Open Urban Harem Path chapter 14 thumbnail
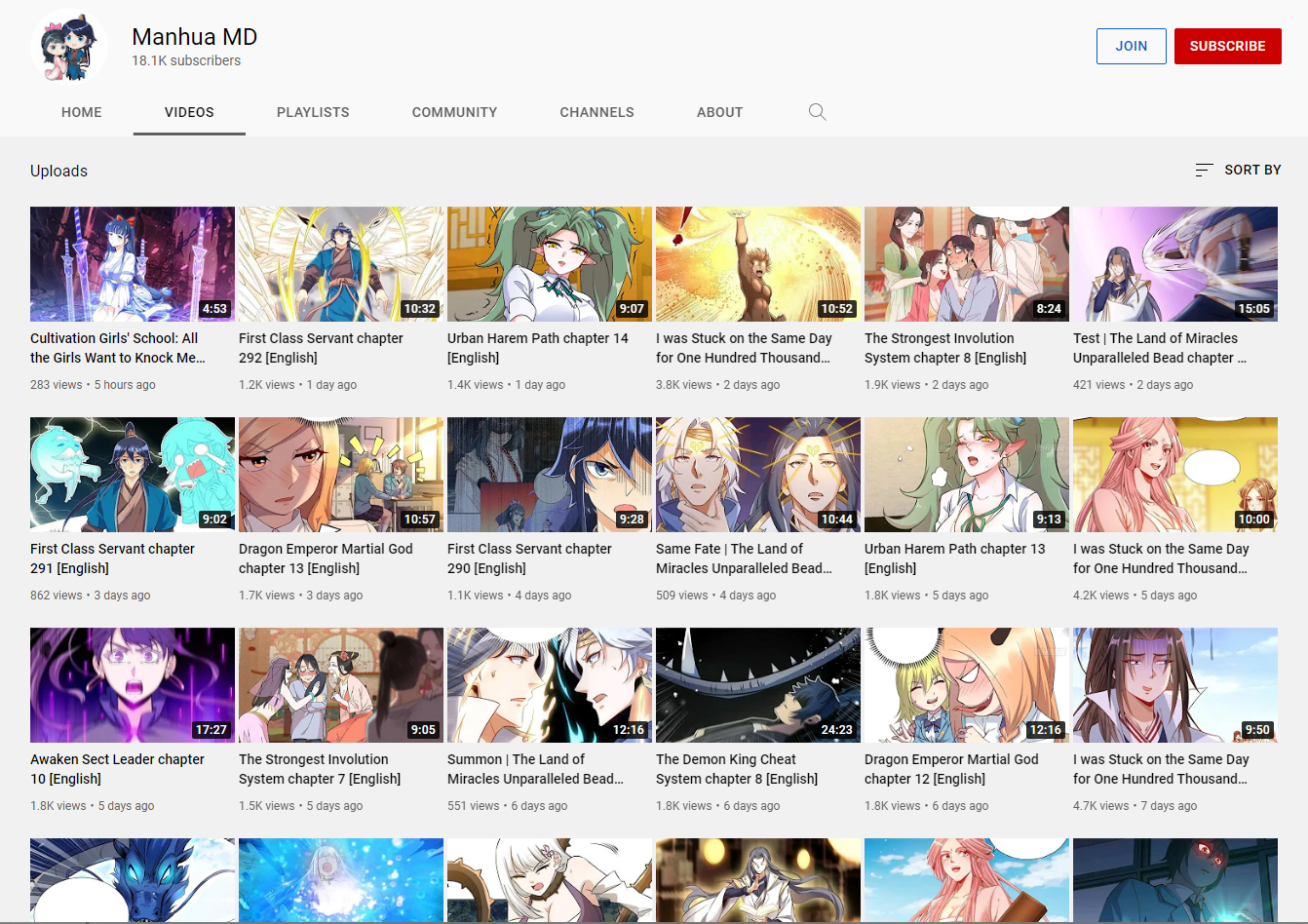The height and width of the screenshot is (924, 1308). pos(550,264)
